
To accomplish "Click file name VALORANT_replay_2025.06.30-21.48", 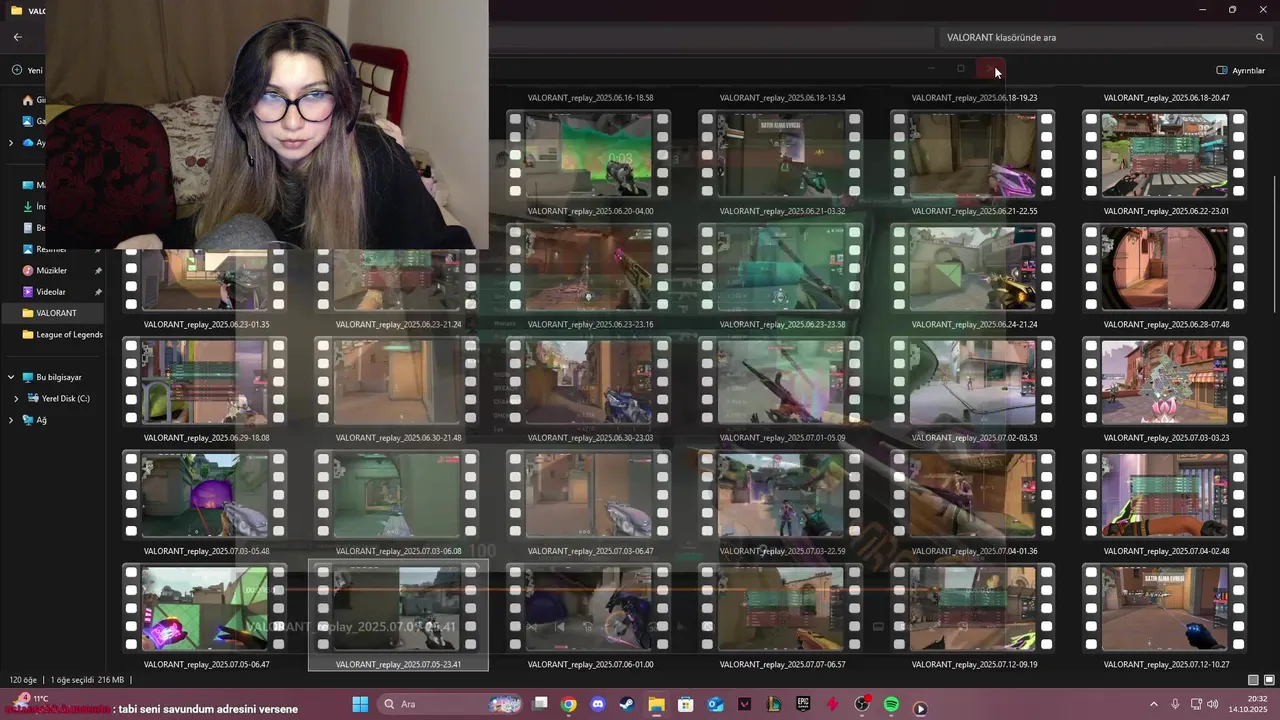I will coord(398,438).
